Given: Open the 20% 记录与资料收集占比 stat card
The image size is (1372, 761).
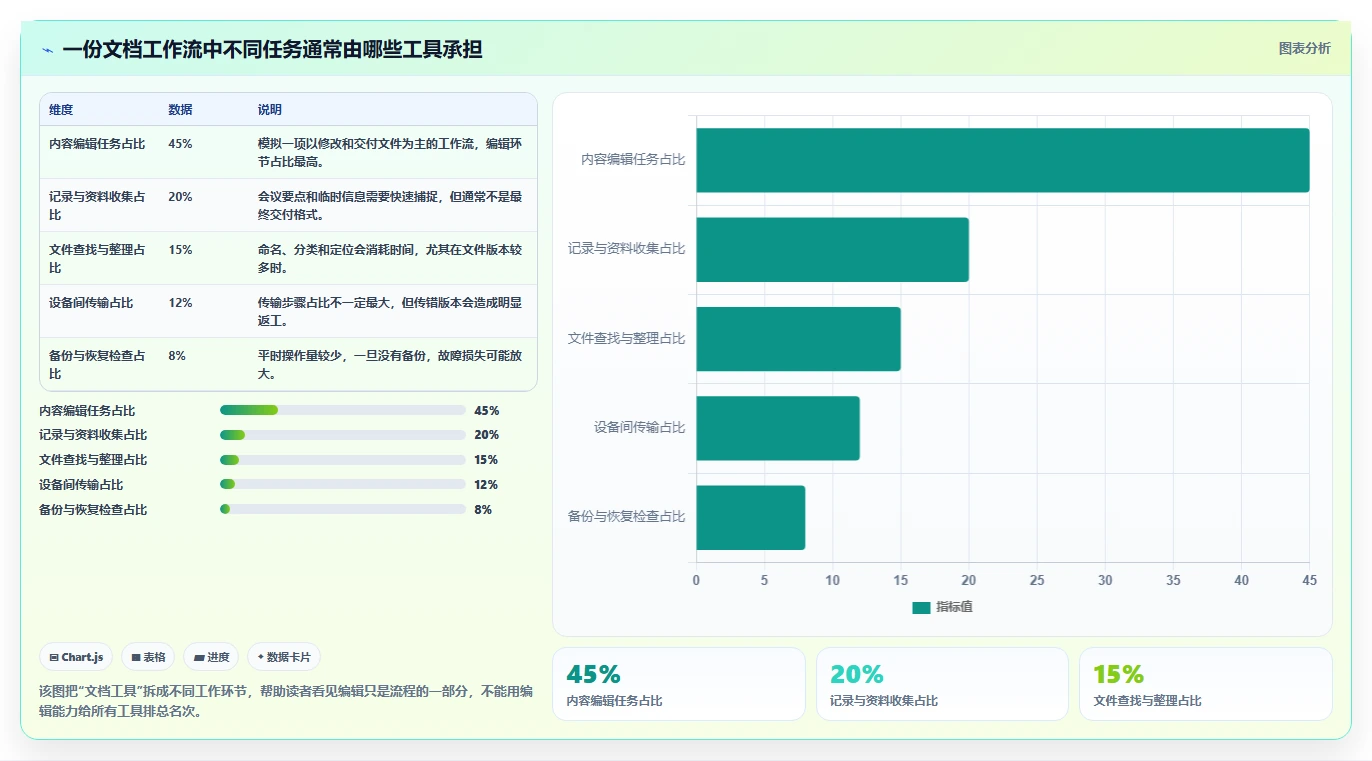Looking at the screenshot, I should pyautogui.click(x=942, y=684).
